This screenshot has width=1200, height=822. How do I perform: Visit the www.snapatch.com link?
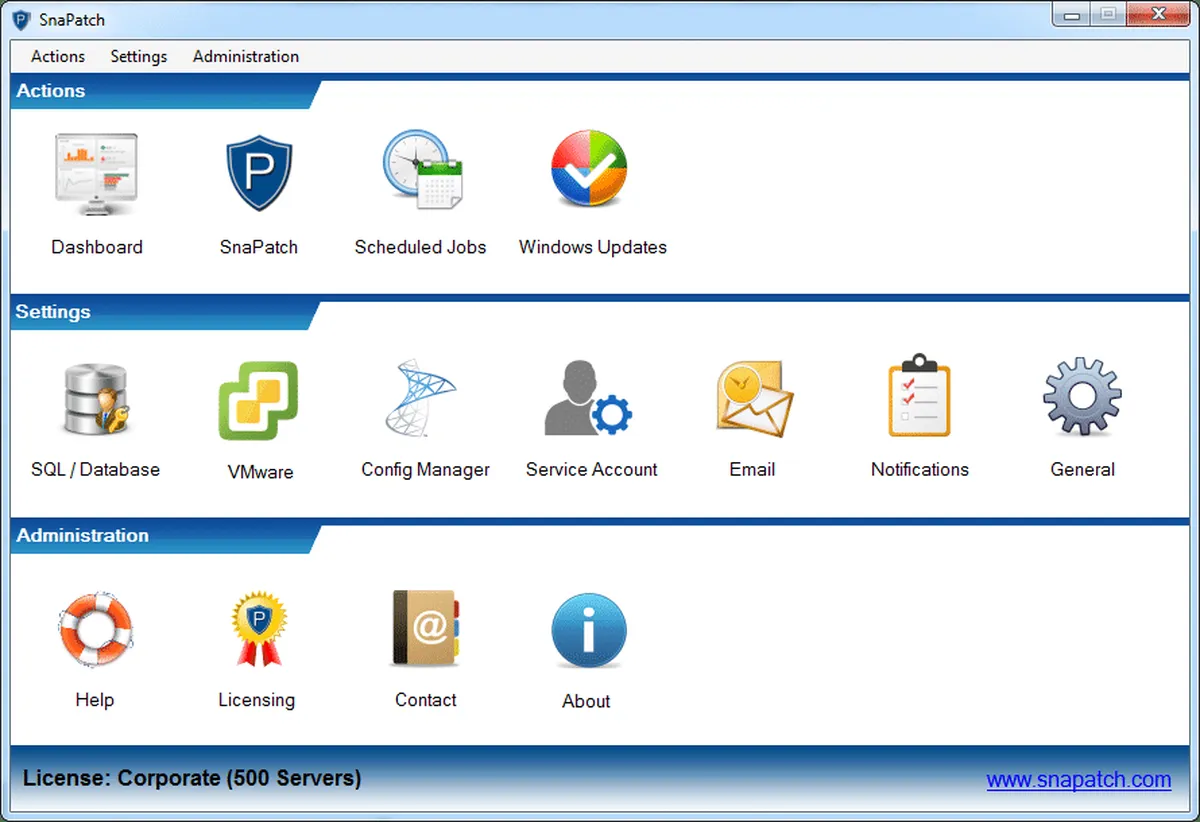tap(1079, 780)
